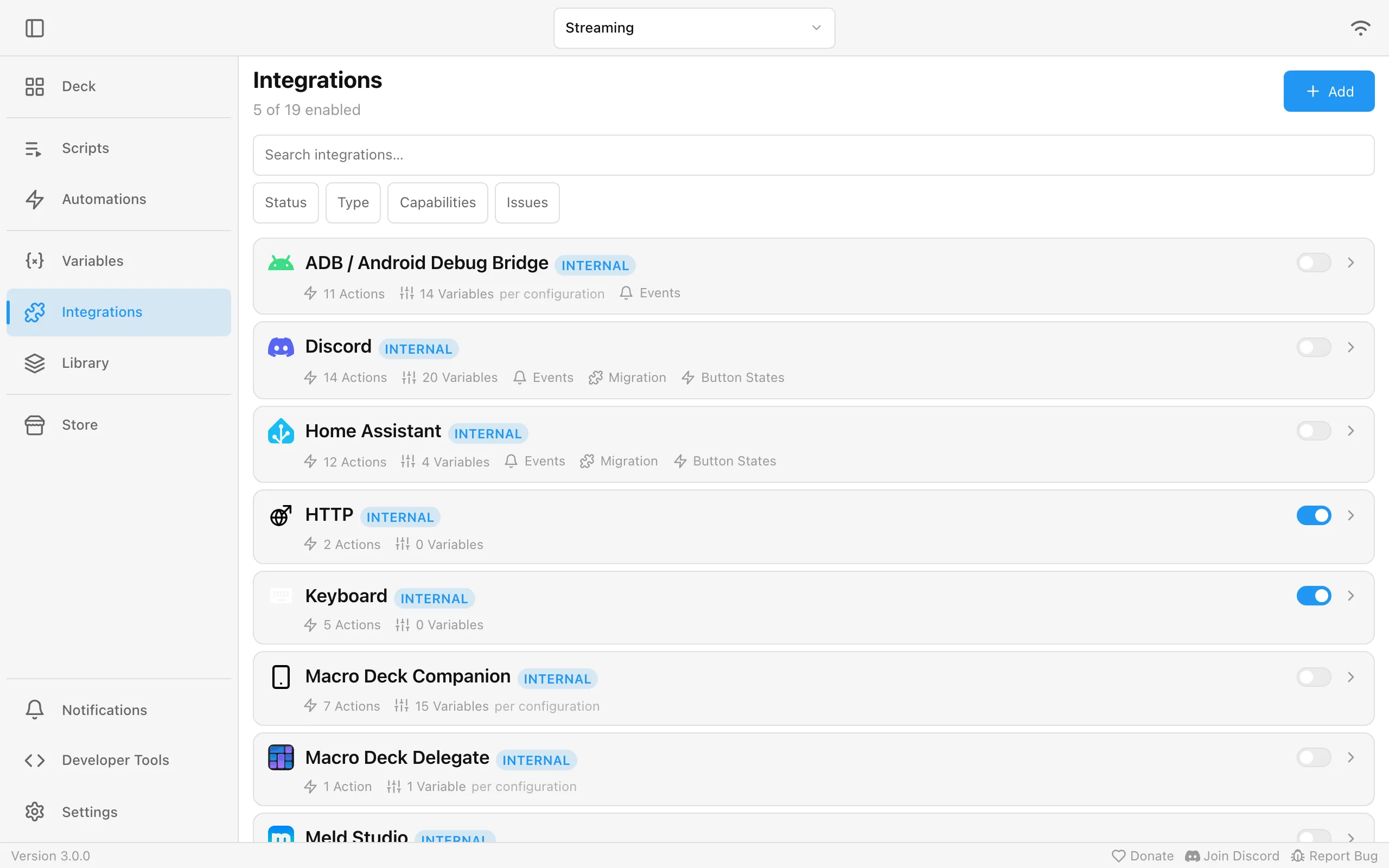Open the Status filter
1389x868 pixels.
pos(286,203)
